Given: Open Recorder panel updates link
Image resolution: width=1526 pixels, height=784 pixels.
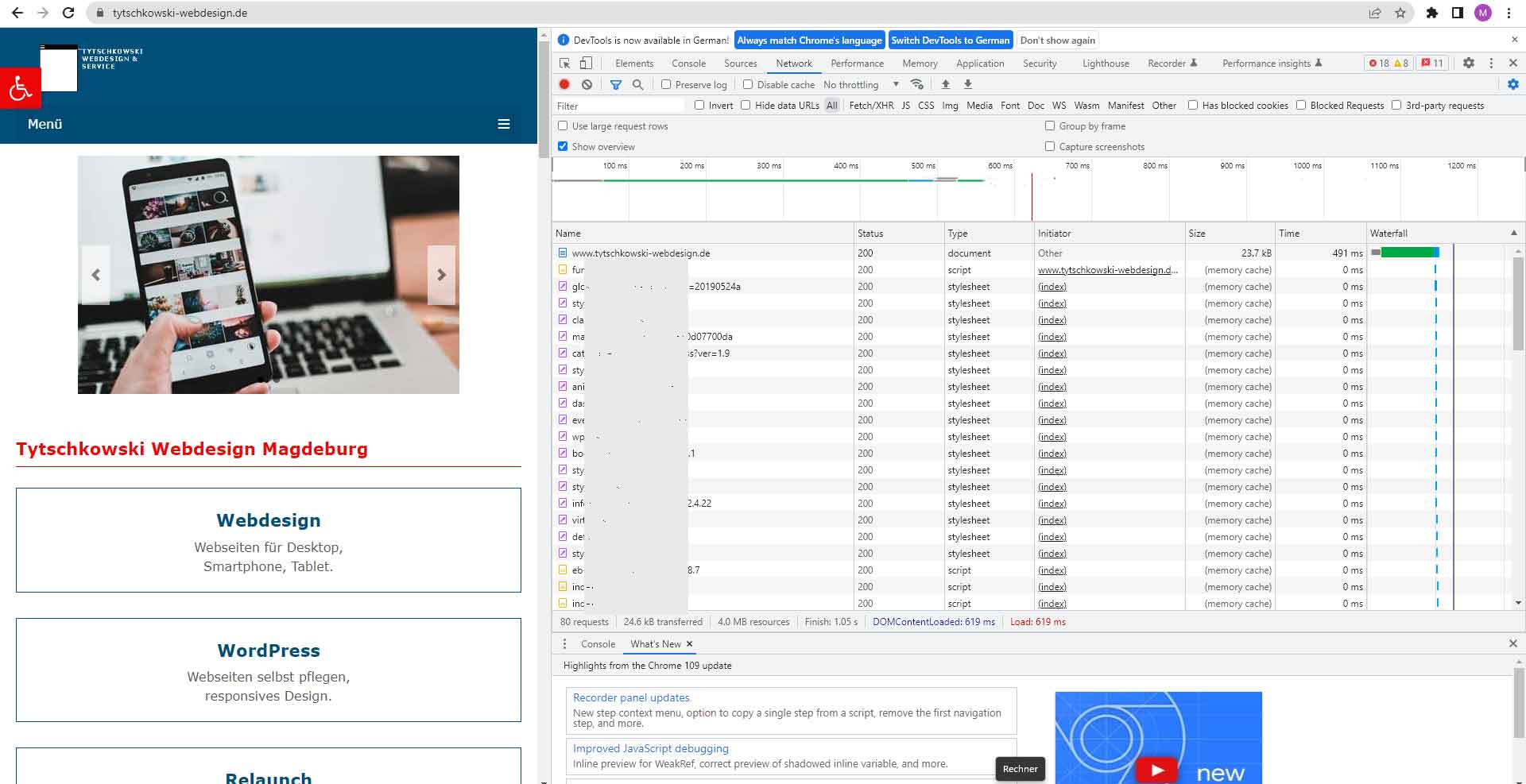Looking at the screenshot, I should click(x=631, y=697).
